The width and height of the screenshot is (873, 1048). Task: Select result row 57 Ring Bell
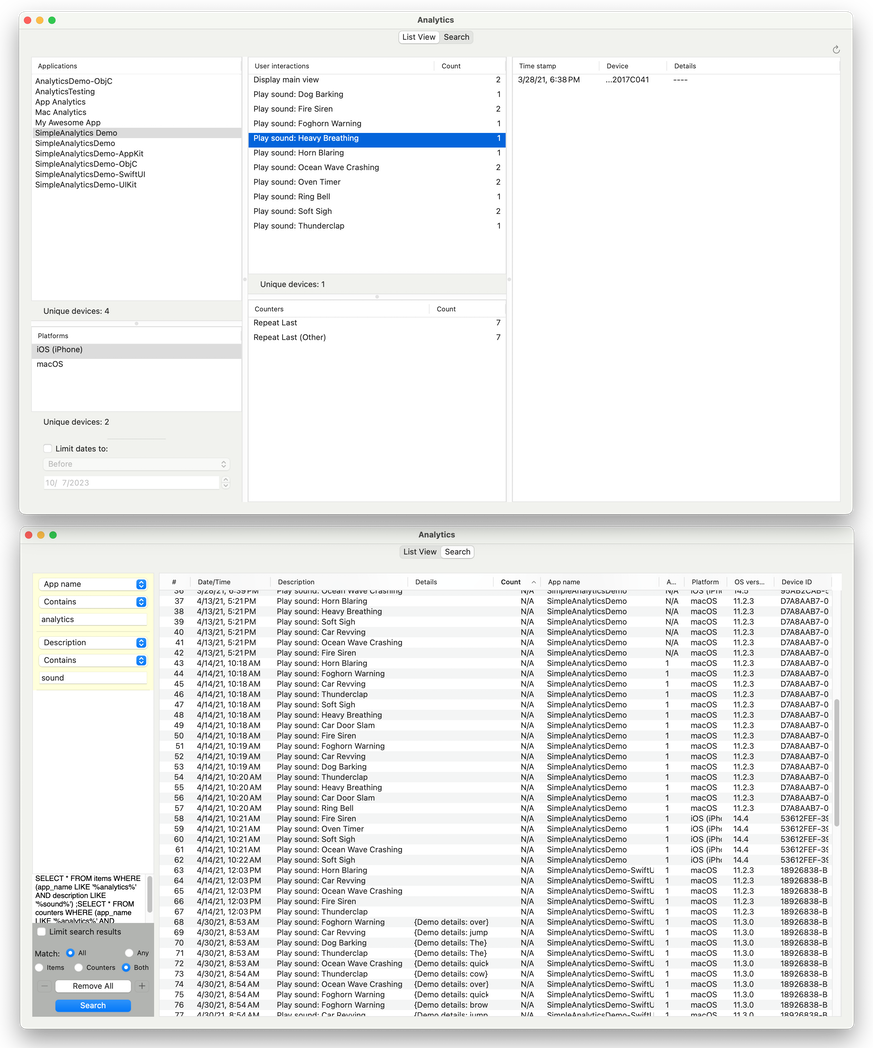pyautogui.click(x=498, y=808)
